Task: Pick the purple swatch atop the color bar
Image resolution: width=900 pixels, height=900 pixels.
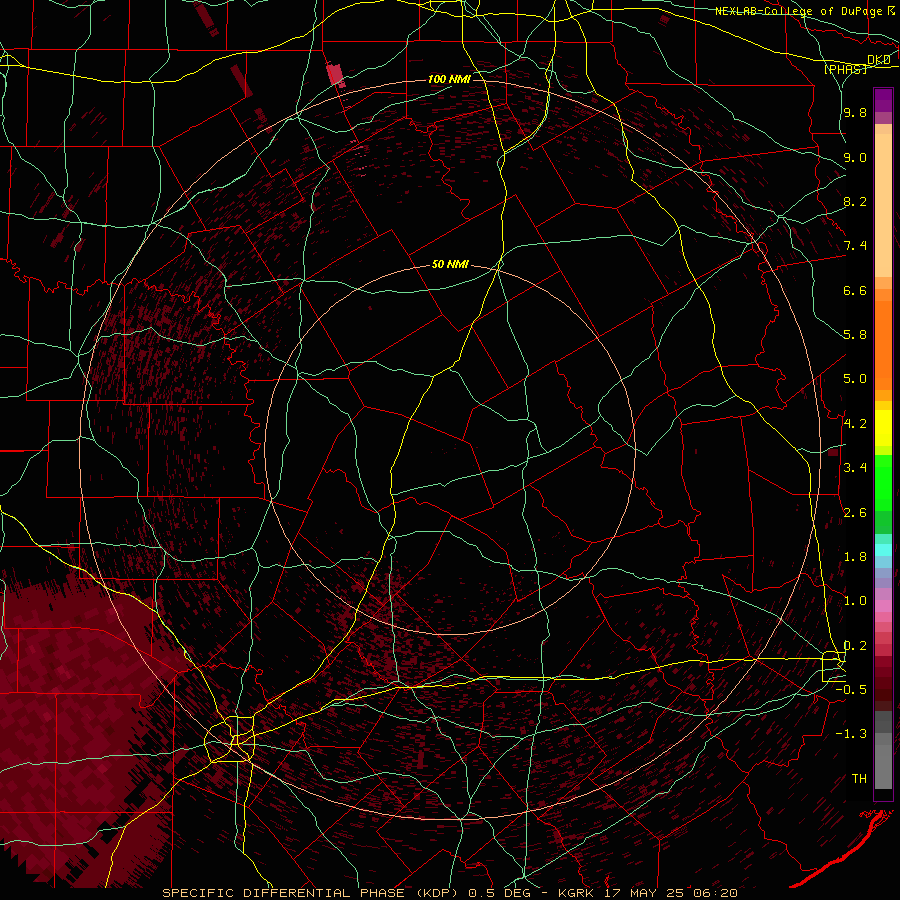Action: [883, 100]
